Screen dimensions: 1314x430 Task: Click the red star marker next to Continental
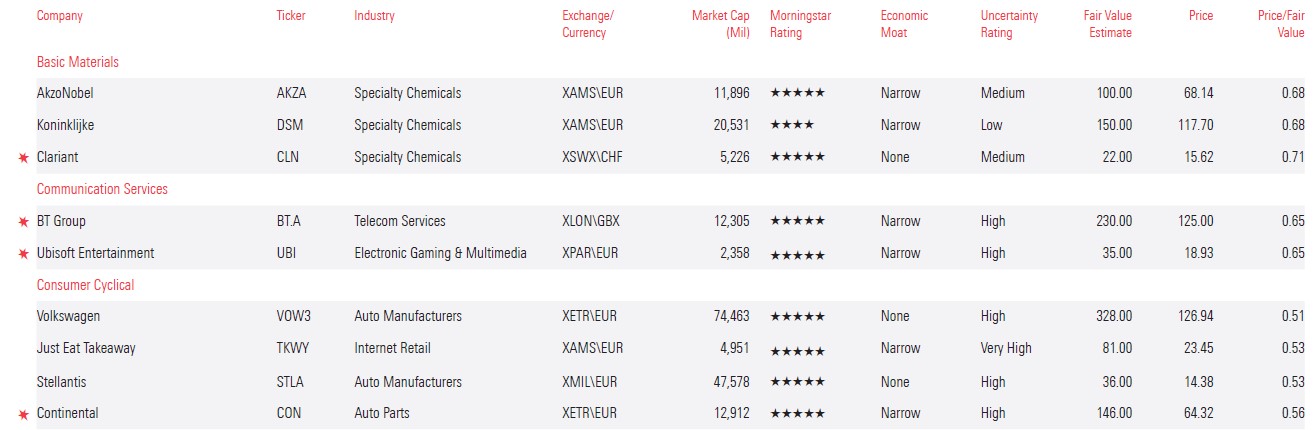tap(23, 414)
